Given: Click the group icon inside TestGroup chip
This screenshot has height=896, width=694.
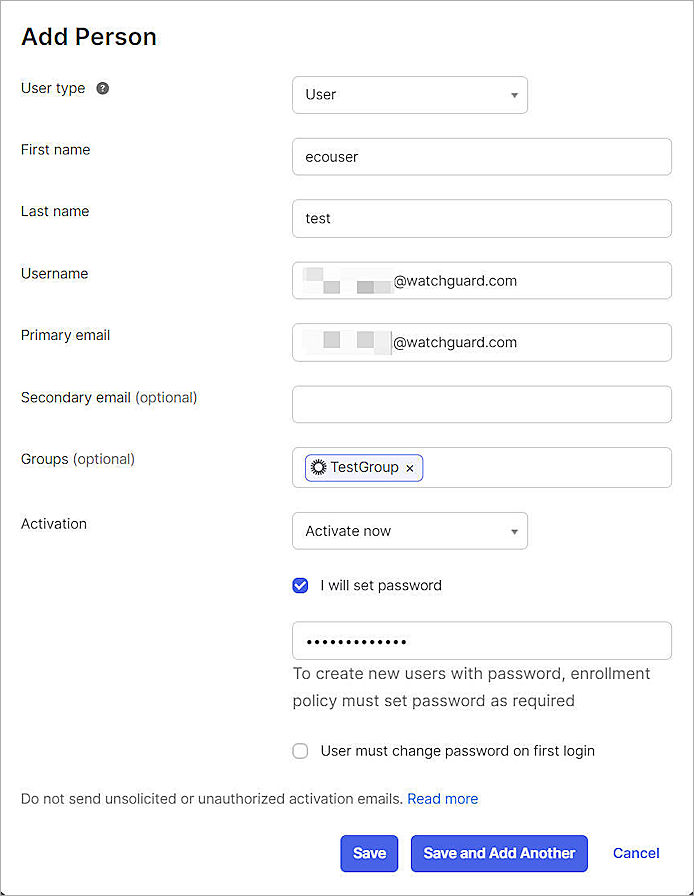Looking at the screenshot, I should point(317,467).
